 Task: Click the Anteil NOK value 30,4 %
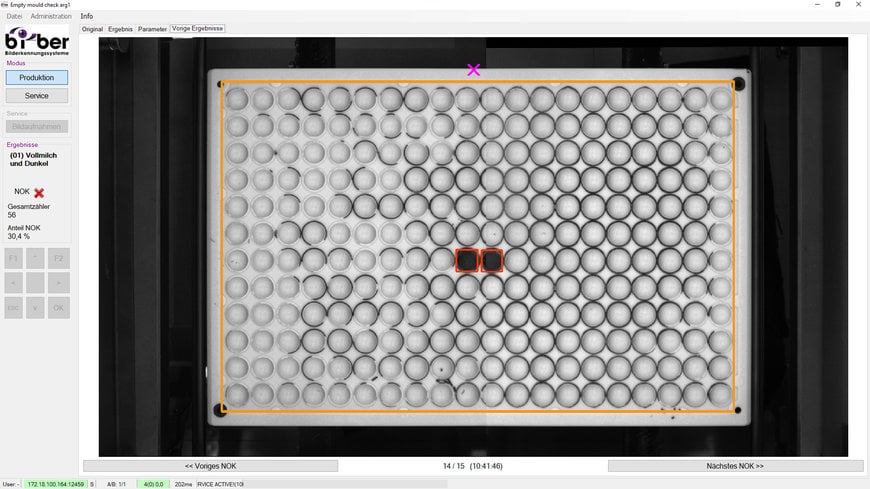coord(18,236)
